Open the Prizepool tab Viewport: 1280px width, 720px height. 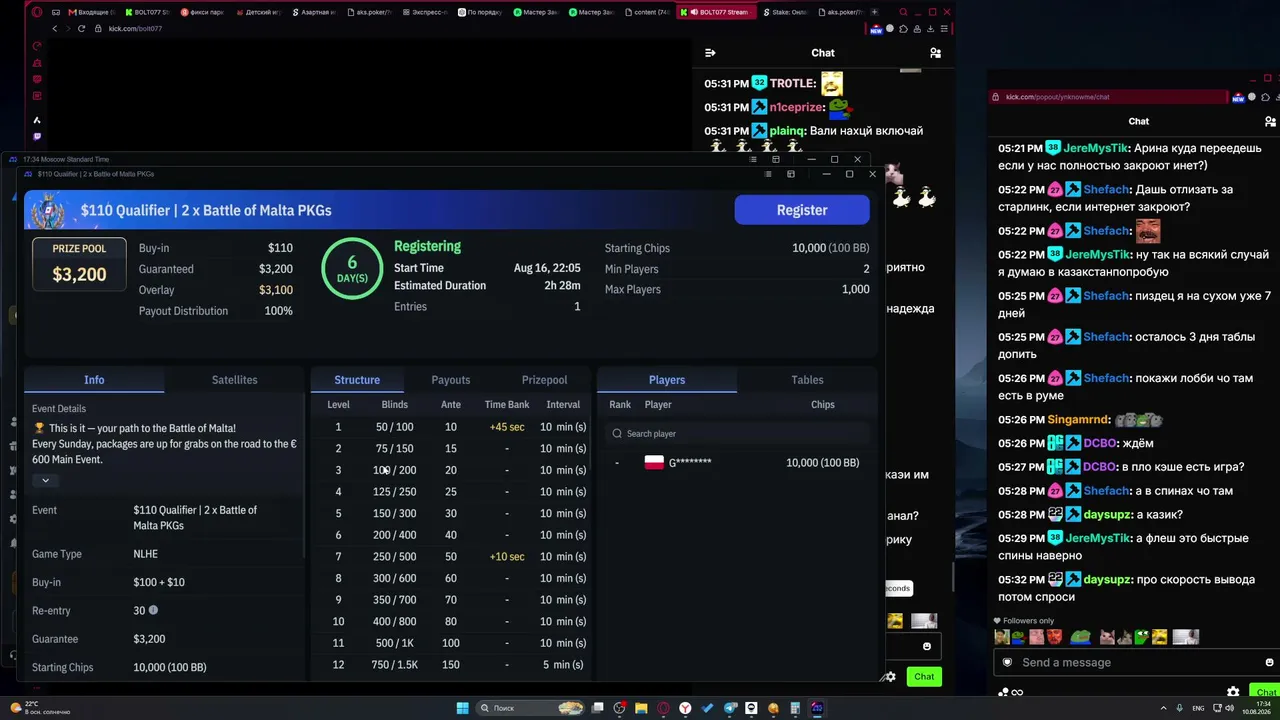click(x=544, y=380)
